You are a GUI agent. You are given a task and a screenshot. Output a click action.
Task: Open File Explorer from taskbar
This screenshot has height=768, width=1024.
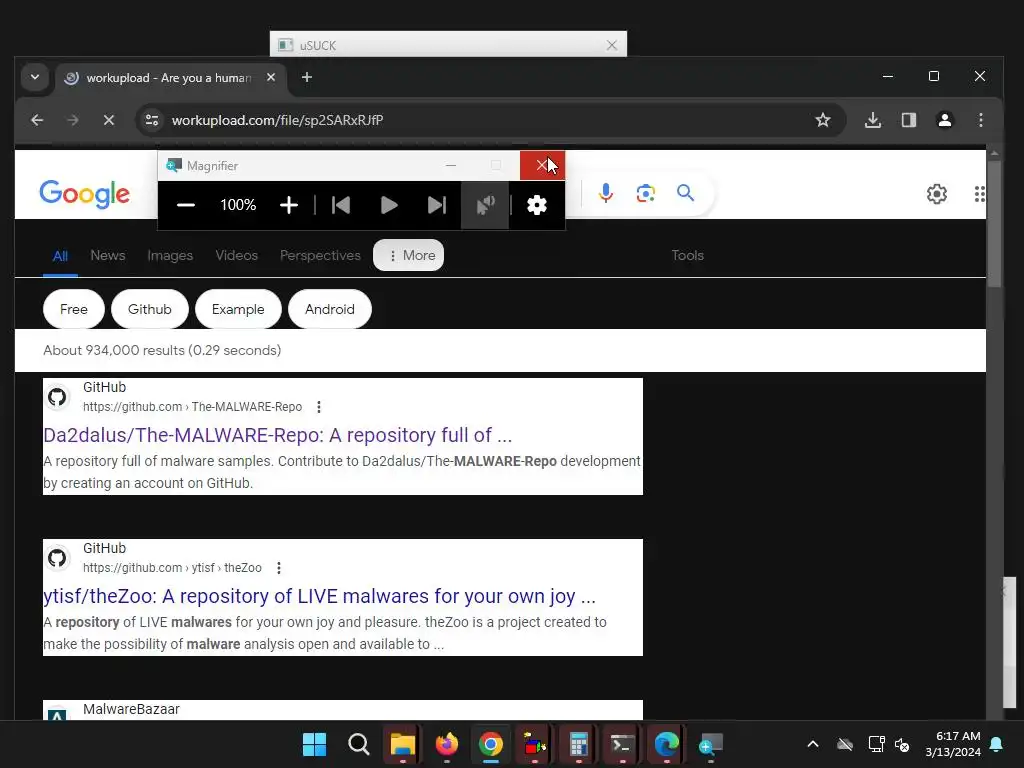(x=402, y=744)
